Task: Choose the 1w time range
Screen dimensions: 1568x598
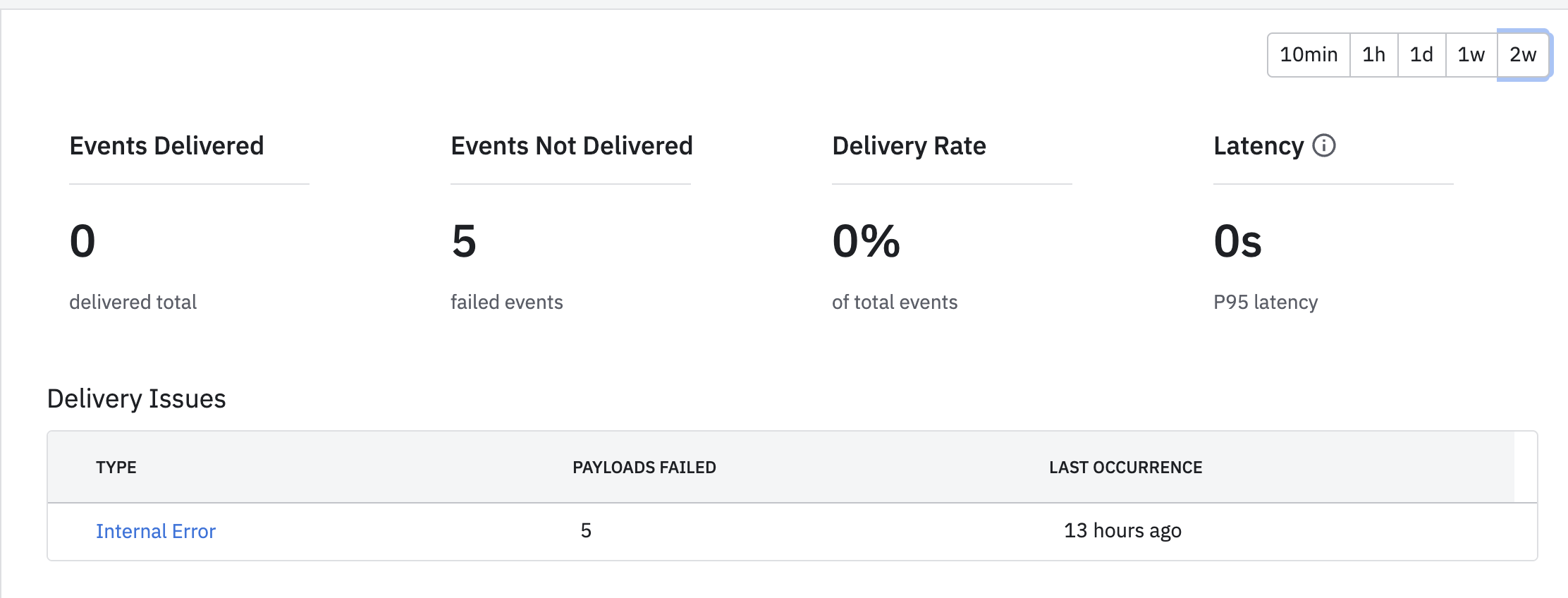Action: tap(1471, 54)
